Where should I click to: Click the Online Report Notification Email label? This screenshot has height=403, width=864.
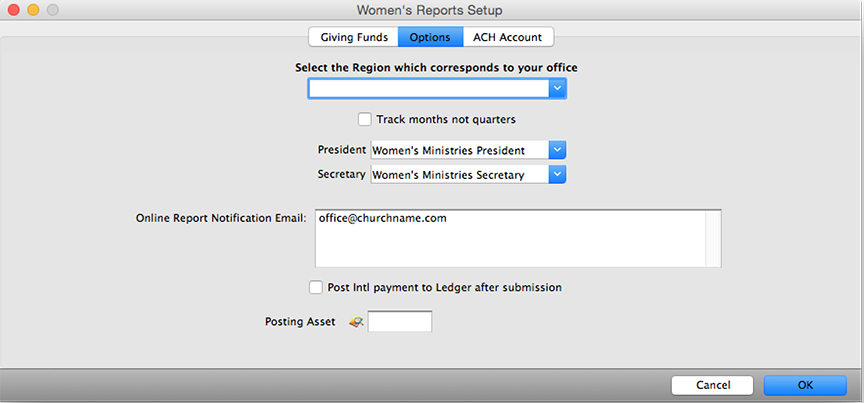(x=221, y=217)
